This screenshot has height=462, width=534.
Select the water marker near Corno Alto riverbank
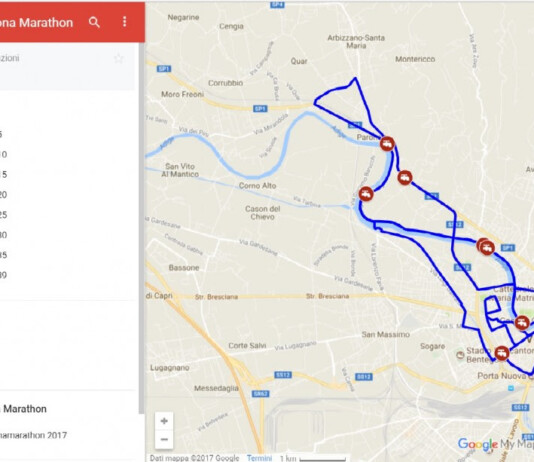point(366,194)
